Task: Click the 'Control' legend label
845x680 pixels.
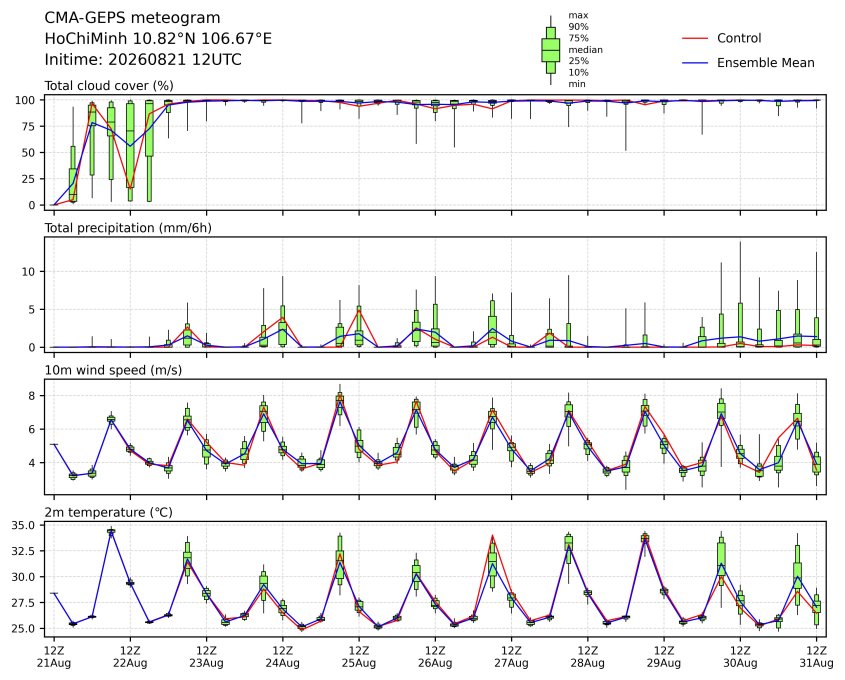Action: (739, 38)
